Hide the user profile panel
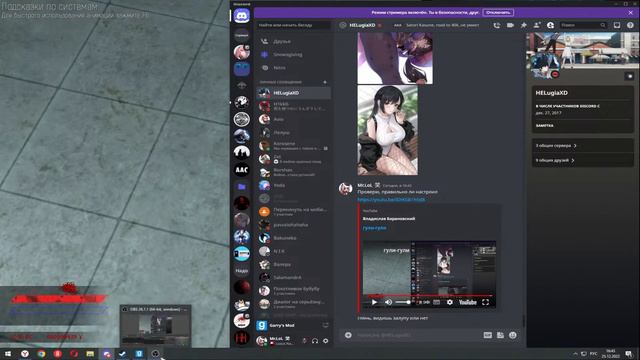Image resolution: width=640 pixels, height=360 pixels. tap(551, 25)
